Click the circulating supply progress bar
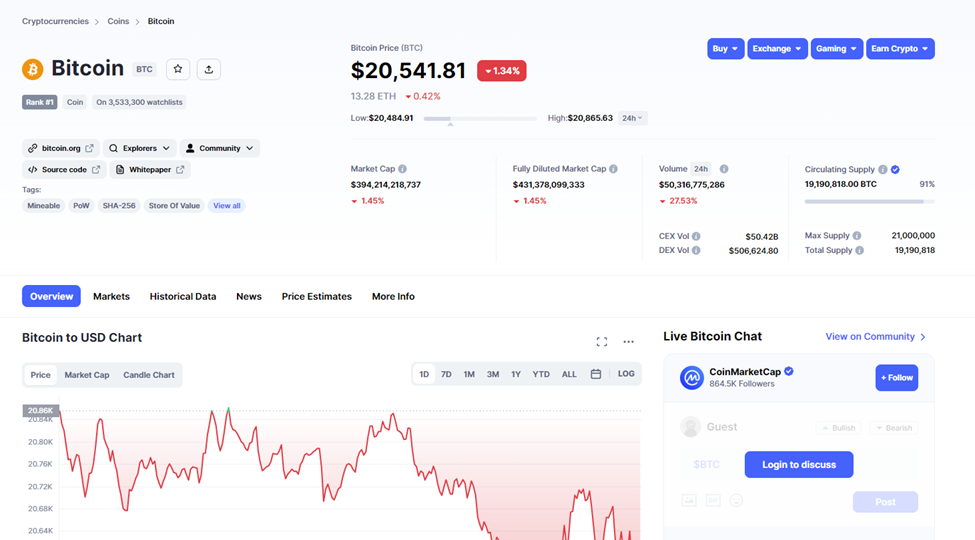Screen dimensions: 975x540 [x=869, y=202]
